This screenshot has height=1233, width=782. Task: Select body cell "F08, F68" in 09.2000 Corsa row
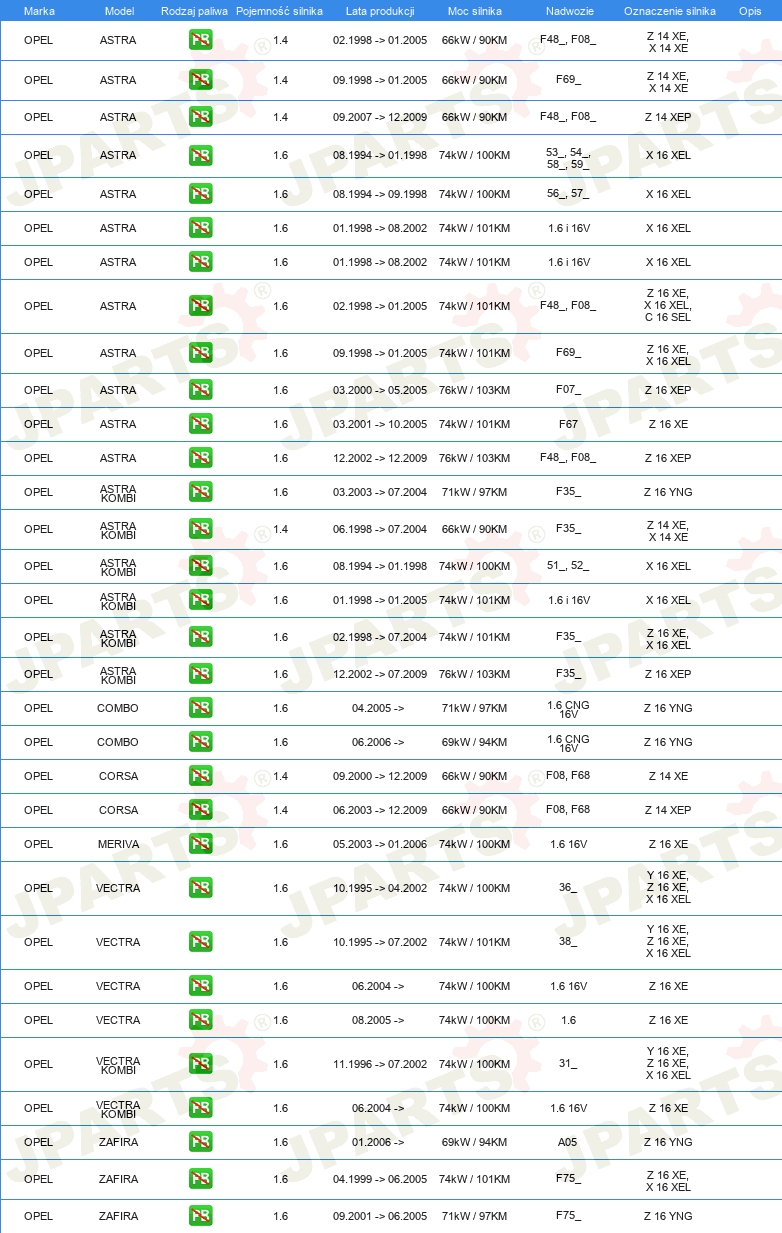click(568, 776)
